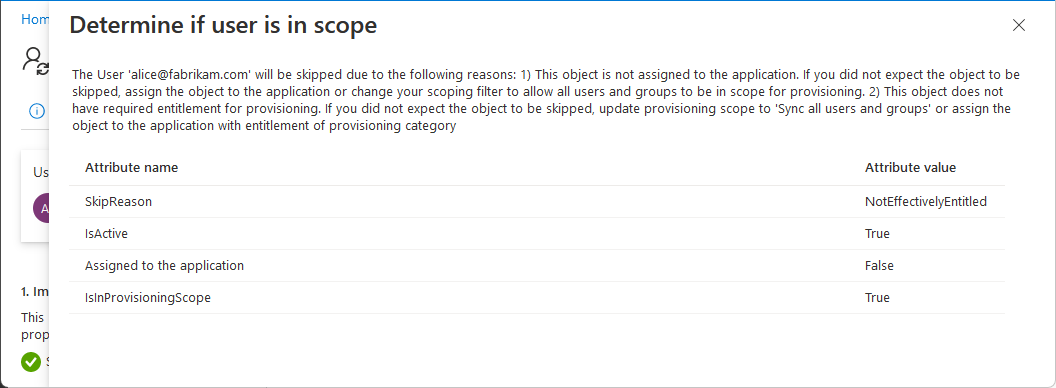Click the green success checkmark icon
The image size is (1056, 388).
point(30,362)
